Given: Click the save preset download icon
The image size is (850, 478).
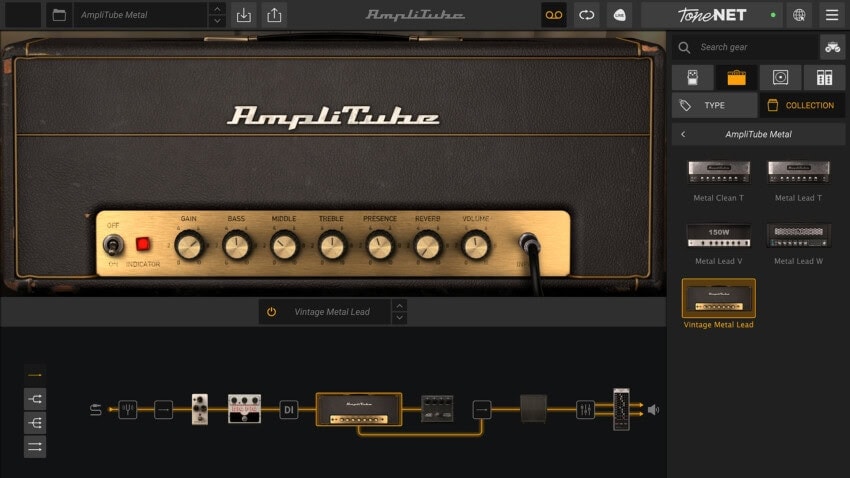Looking at the screenshot, I should tap(244, 15).
